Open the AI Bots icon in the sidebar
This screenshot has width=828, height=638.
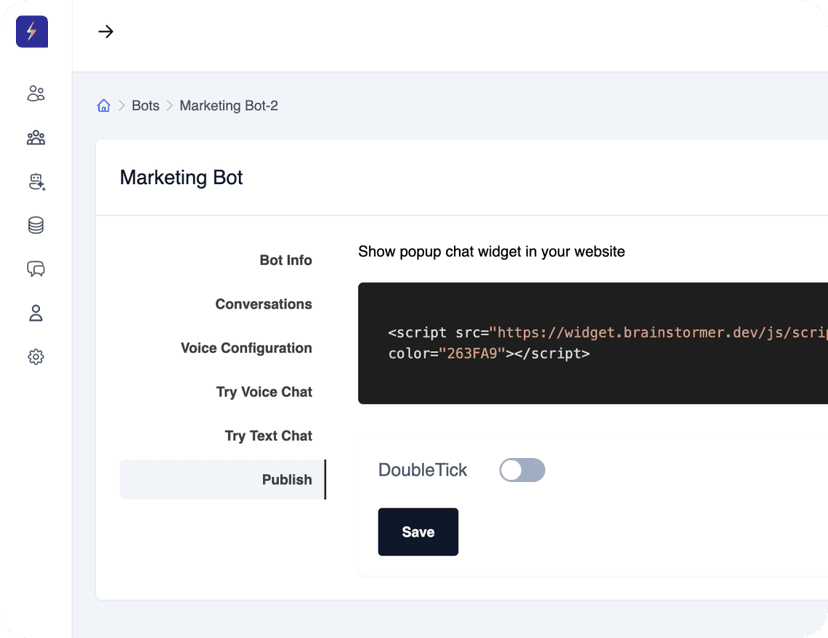point(36,181)
